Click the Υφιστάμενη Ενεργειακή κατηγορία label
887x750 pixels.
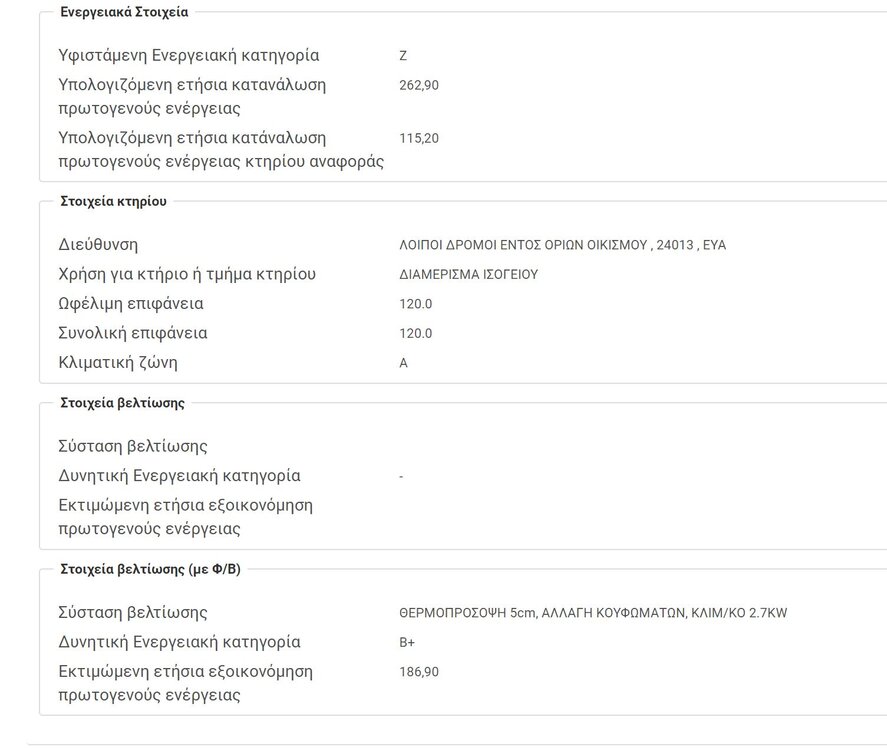[189, 55]
